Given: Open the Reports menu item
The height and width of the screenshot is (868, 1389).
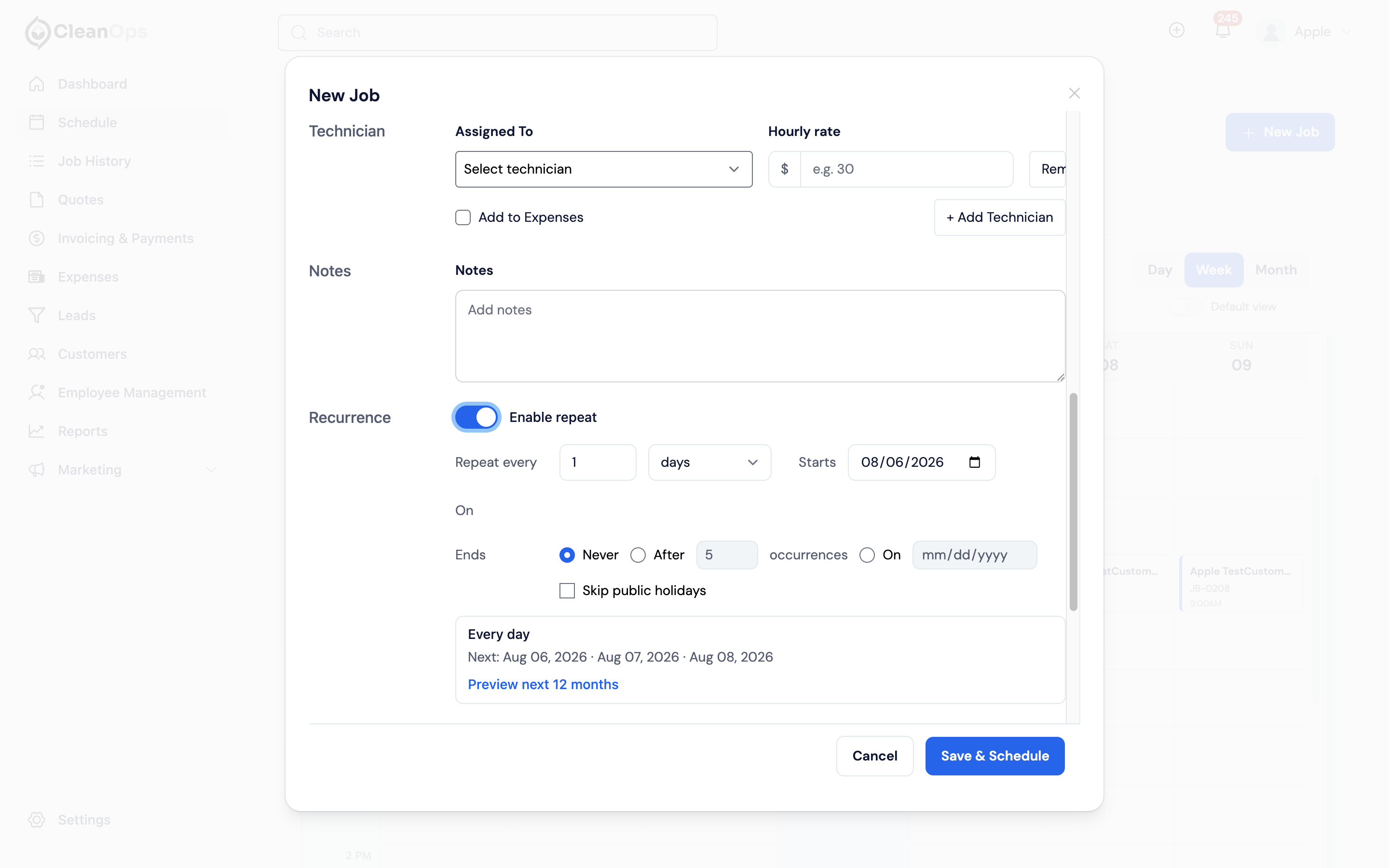Looking at the screenshot, I should coord(123,431).
